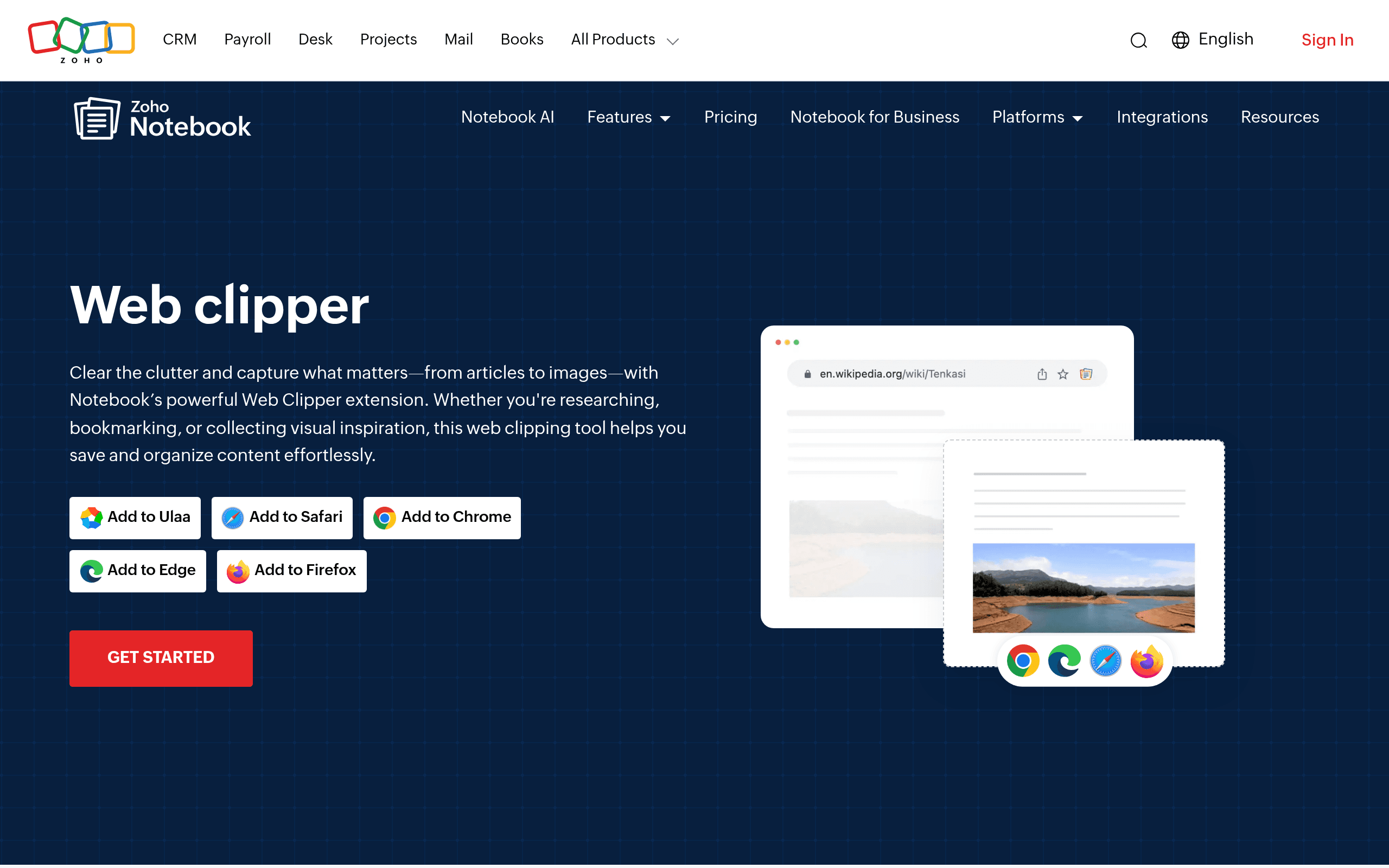Click the Add to Chrome button
The width and height of the screenshot is (1389, 868).
[442, 518]
